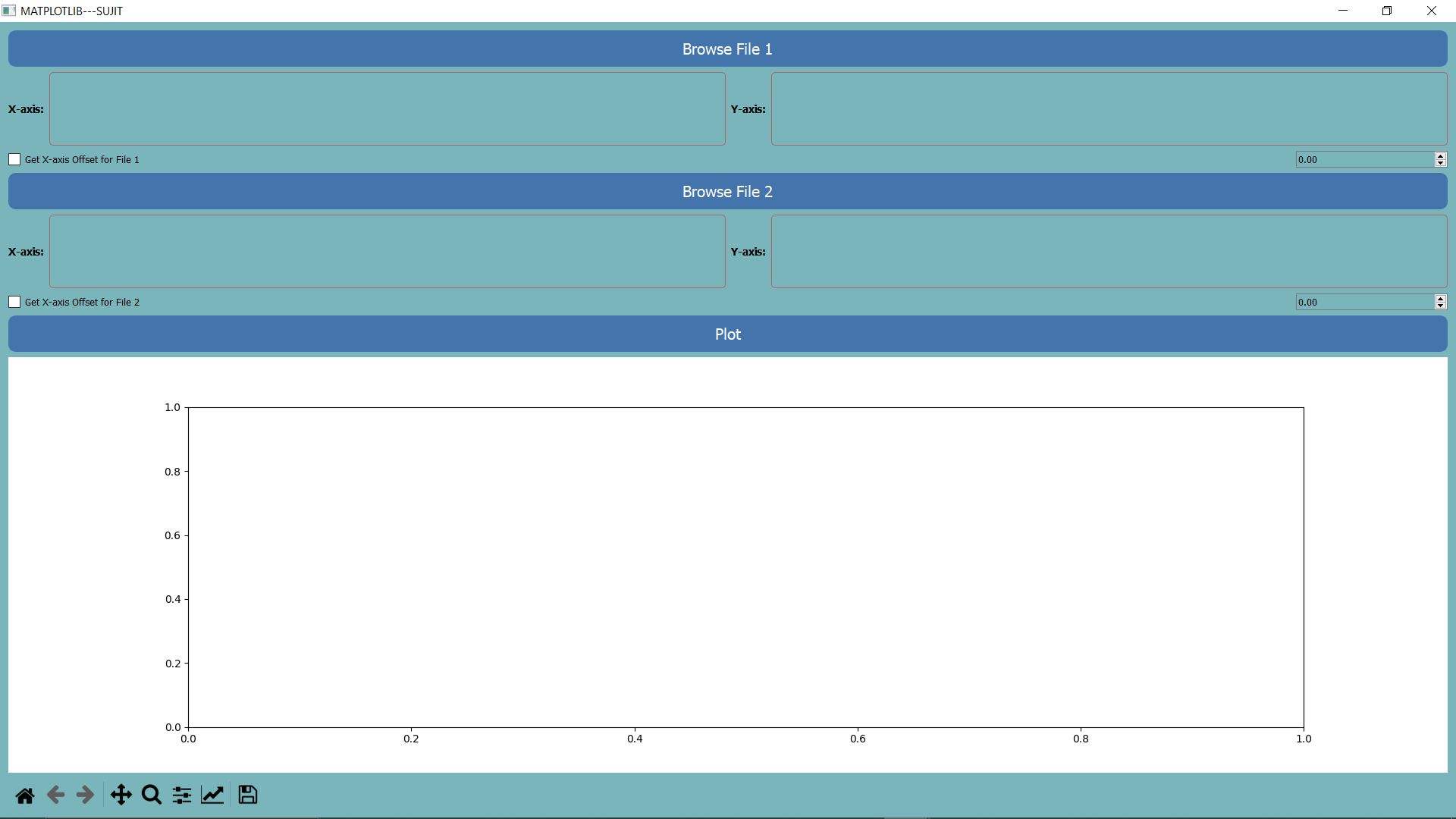The image size is (1456, 819).
Task: Activate the Pan axes tool
Action: [x=121, y=795]
